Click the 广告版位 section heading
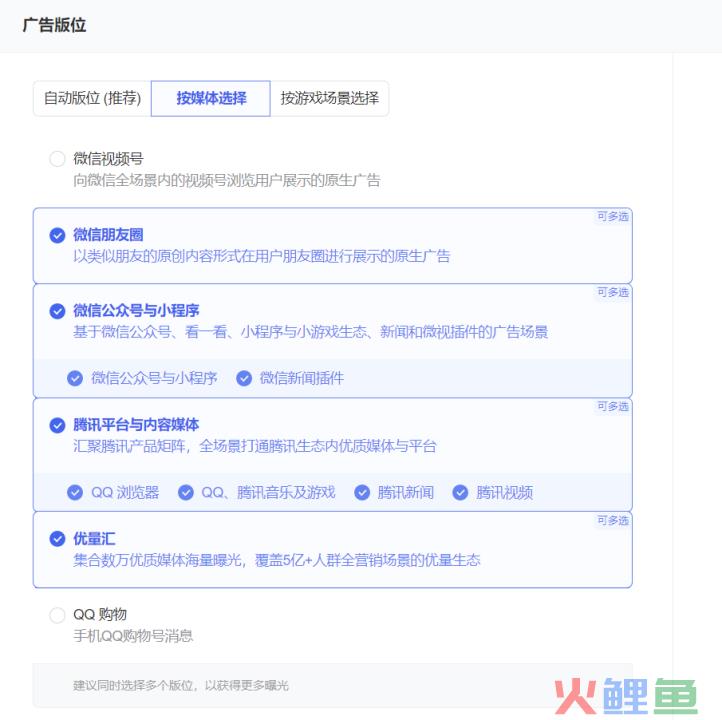 [x=54, y=25]
